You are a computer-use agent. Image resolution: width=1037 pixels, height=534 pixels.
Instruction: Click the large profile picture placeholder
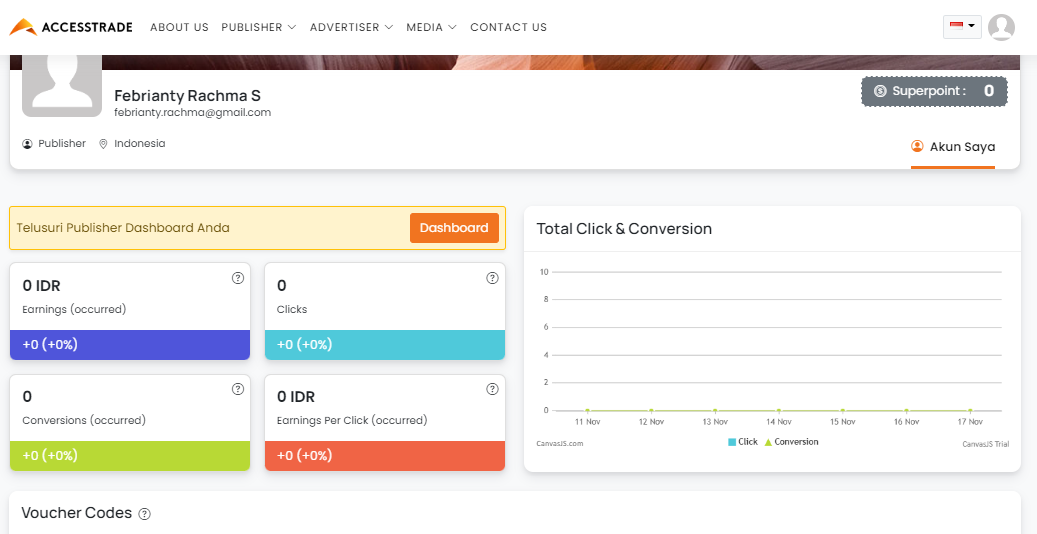pos(62,86)
